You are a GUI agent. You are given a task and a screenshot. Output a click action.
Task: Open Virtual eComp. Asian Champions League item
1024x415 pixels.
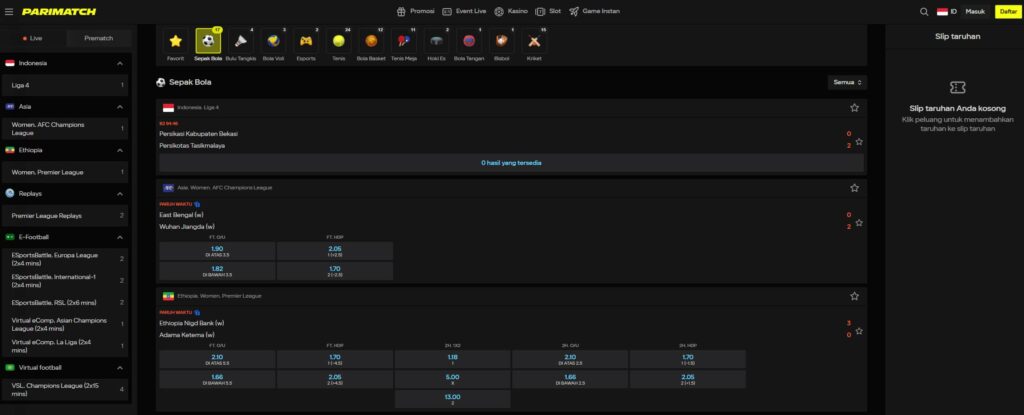(67, 324)
